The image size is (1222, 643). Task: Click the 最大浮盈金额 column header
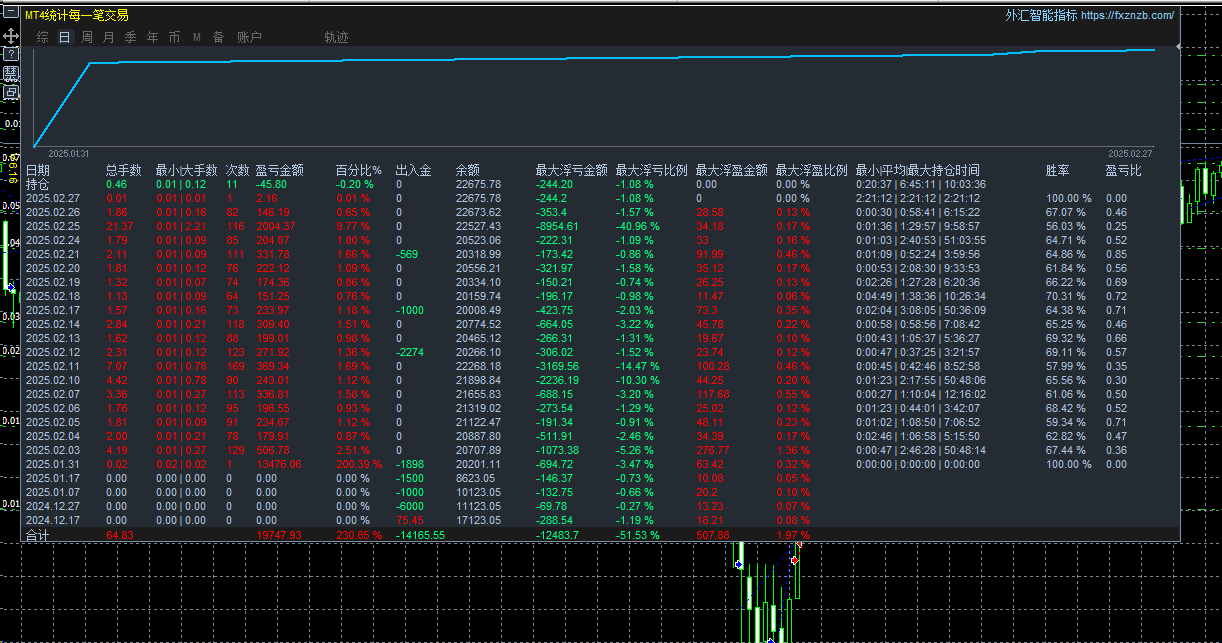(x=731, y=171)
